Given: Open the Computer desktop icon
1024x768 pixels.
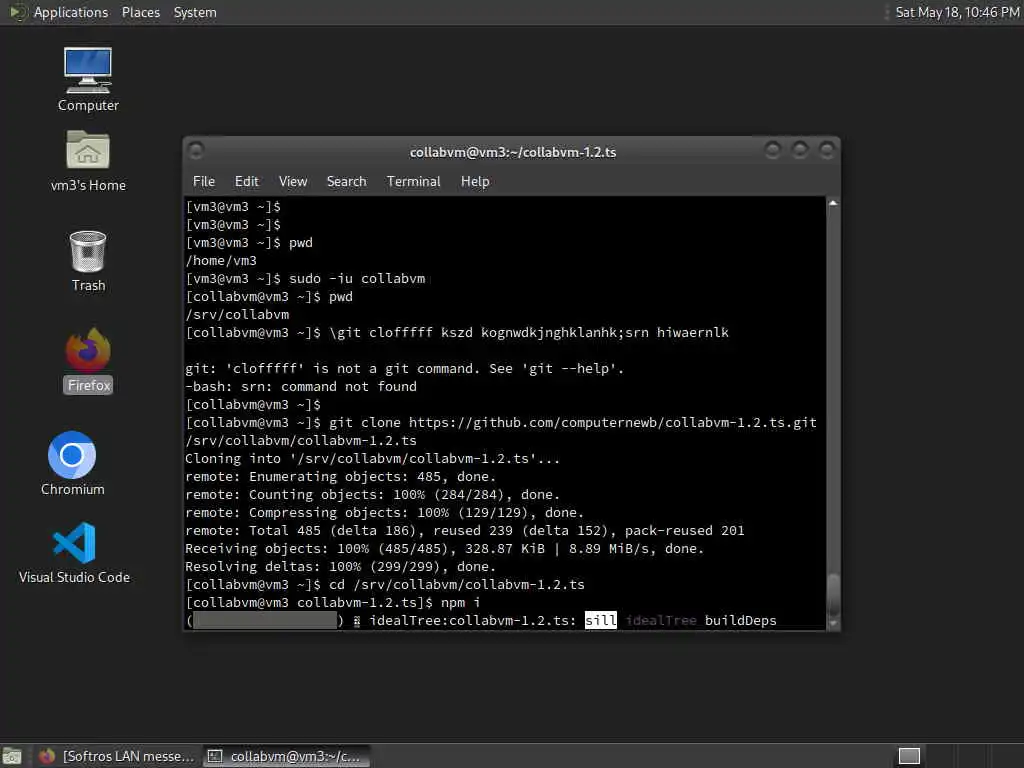Looking at the screenshot, I should [88, 79].
